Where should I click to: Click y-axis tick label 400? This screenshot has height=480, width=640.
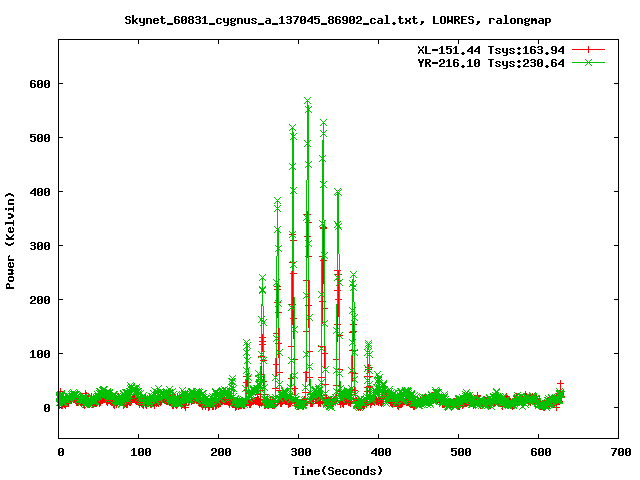tap(40, 192)
